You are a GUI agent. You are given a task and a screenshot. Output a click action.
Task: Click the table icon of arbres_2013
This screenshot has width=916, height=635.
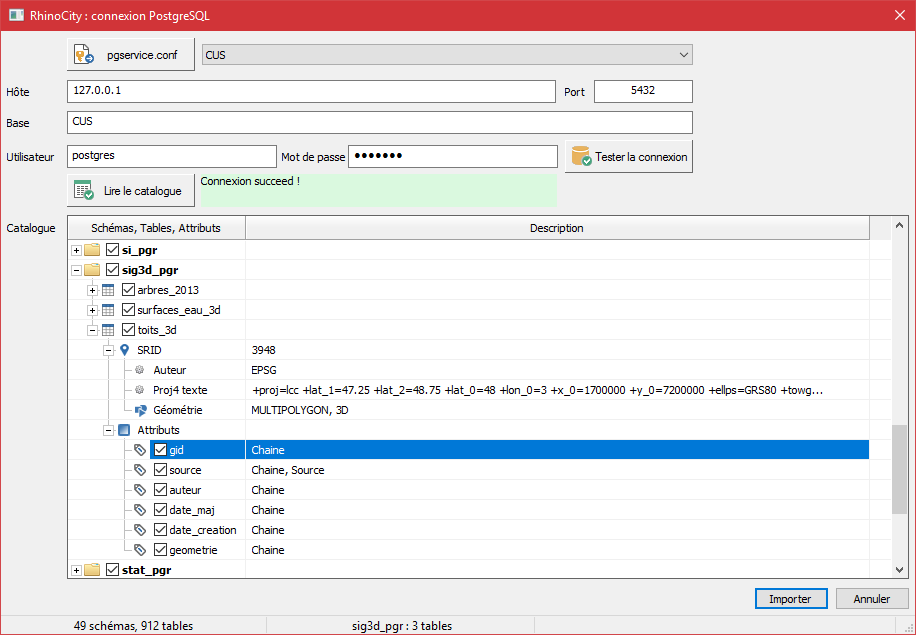[108, 290]
